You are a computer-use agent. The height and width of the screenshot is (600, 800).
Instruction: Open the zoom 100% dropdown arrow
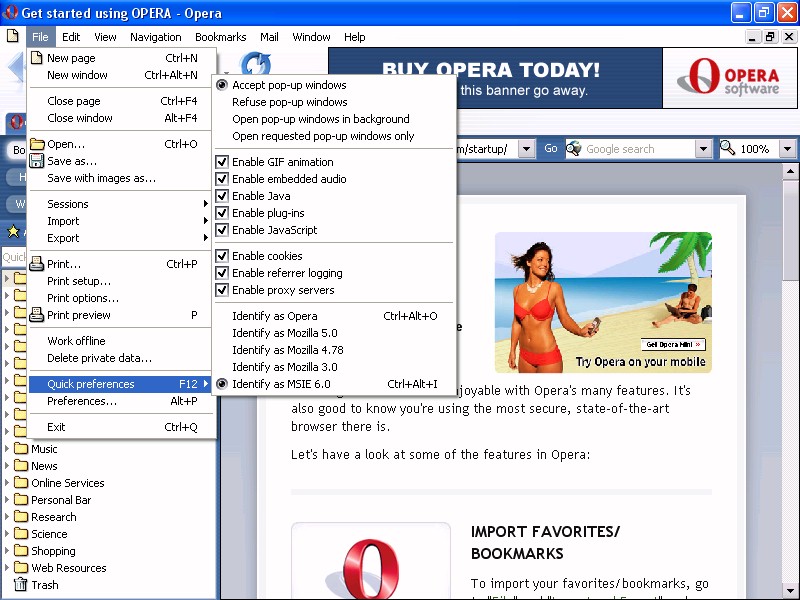point(787,149)
